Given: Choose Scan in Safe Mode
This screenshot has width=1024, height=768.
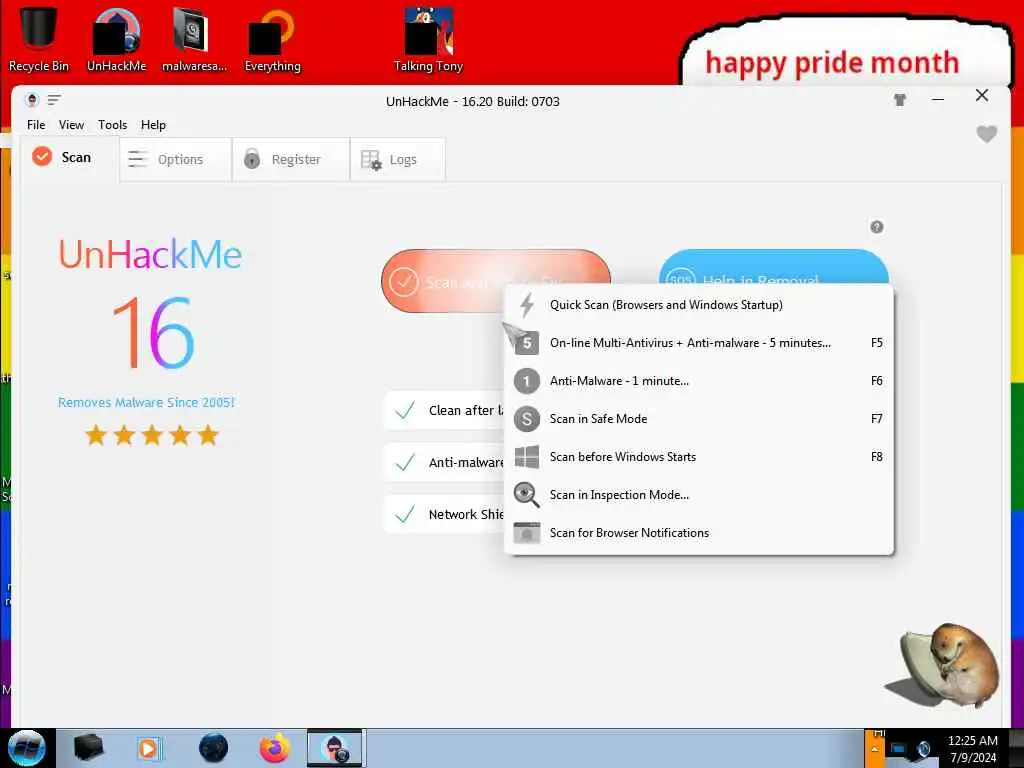Looking at the screenshot, I should [x=699, y=419].
